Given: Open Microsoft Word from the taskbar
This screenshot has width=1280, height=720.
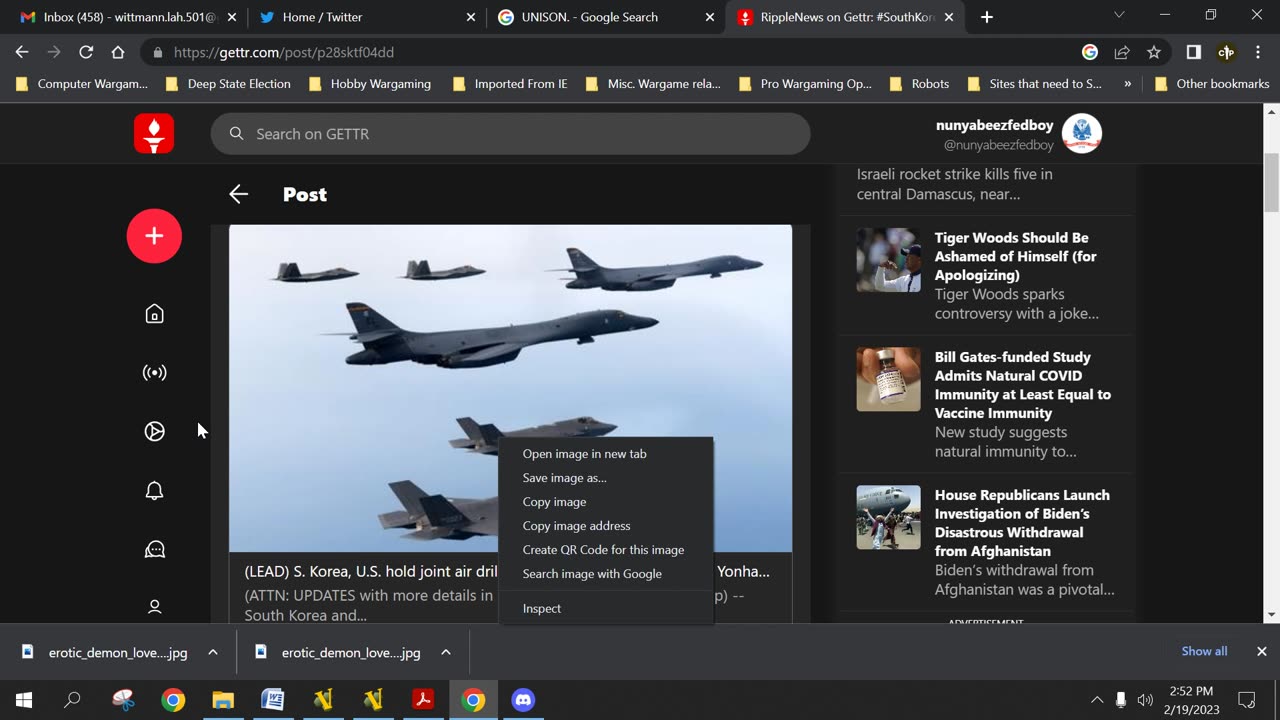Looking at the screenshot, I should point(272,700).
